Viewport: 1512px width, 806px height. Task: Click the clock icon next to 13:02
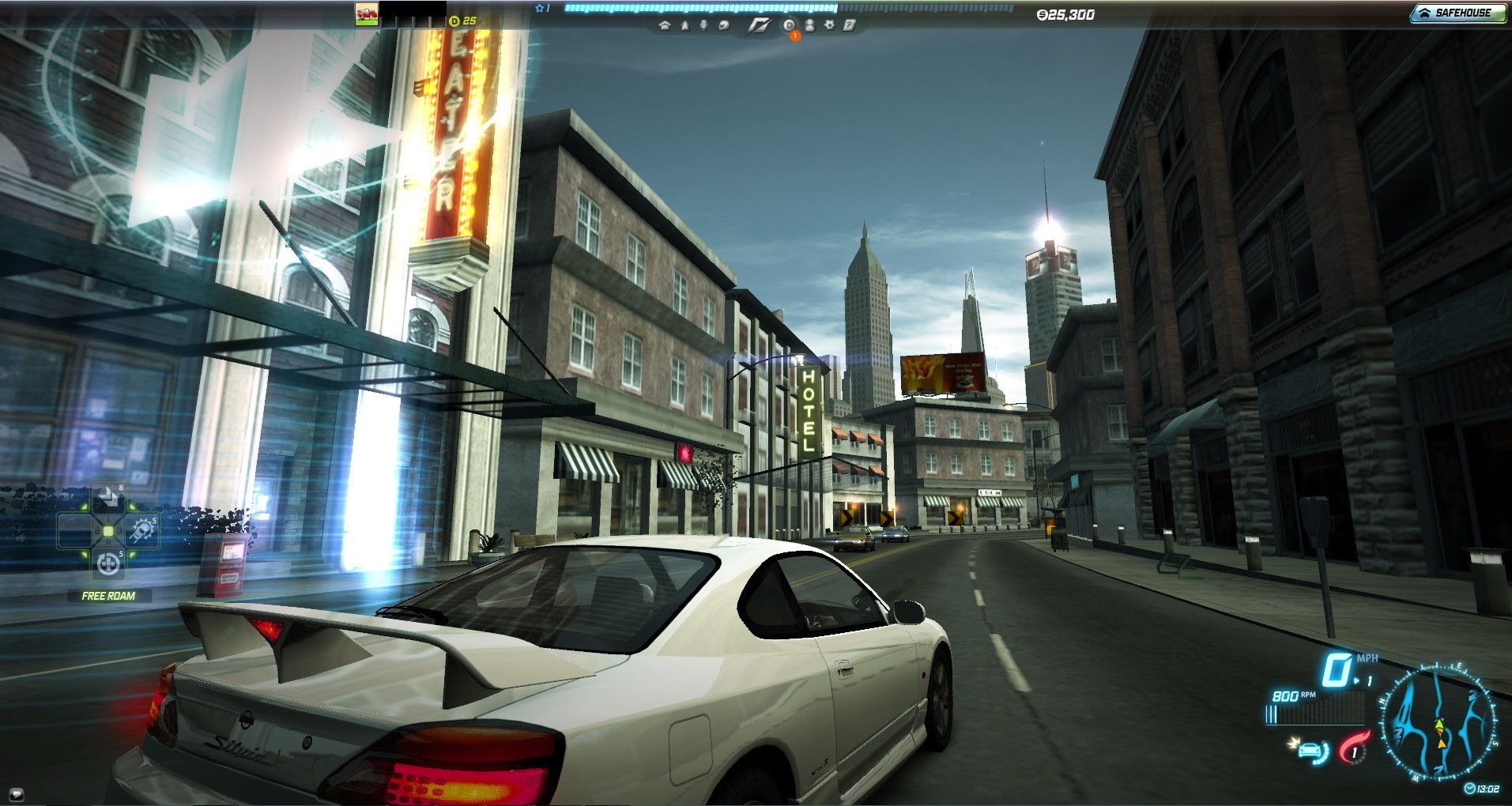click(x=1470, y=789)
